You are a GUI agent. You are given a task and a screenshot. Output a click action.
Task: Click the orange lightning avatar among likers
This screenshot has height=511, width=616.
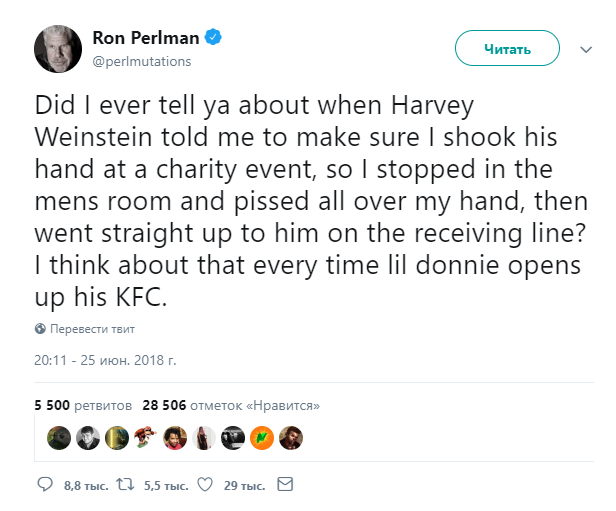point(262,438)
